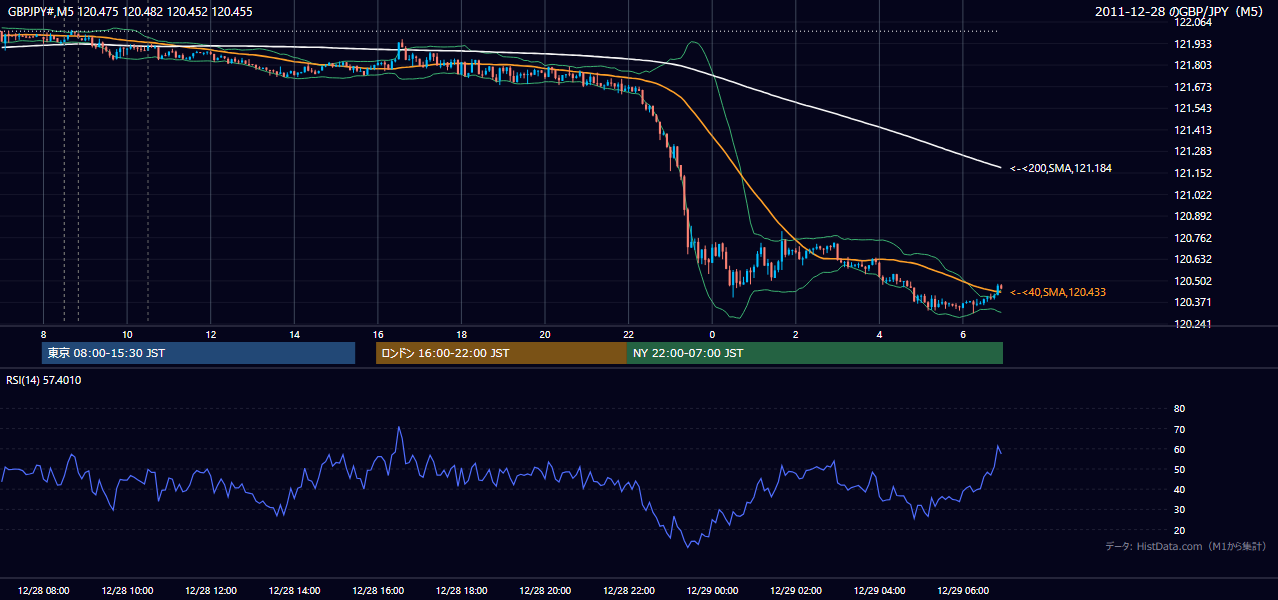Click the 12/29 02:00 time axis label
The image size is (1278, 600).
coord(796,591)
